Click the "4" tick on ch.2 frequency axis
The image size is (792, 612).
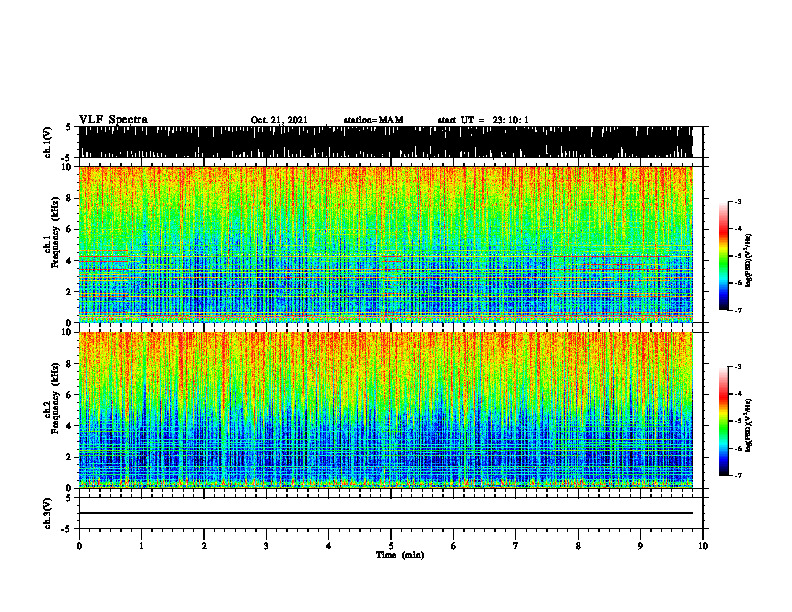(x=70, y=426)
